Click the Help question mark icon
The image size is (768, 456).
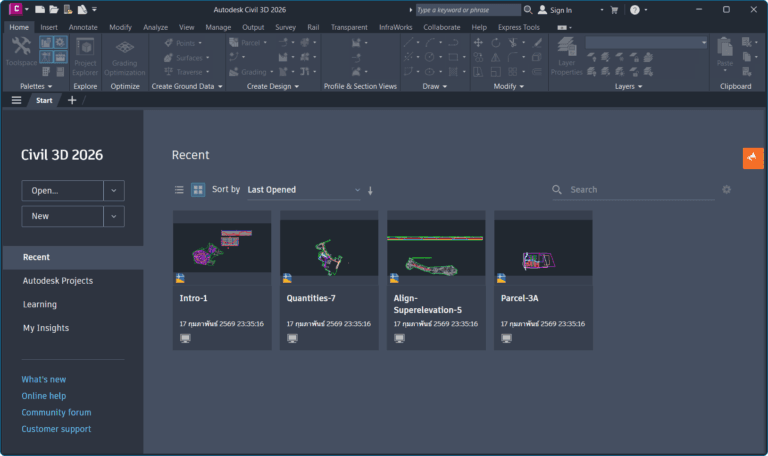(x=635, y=10)
